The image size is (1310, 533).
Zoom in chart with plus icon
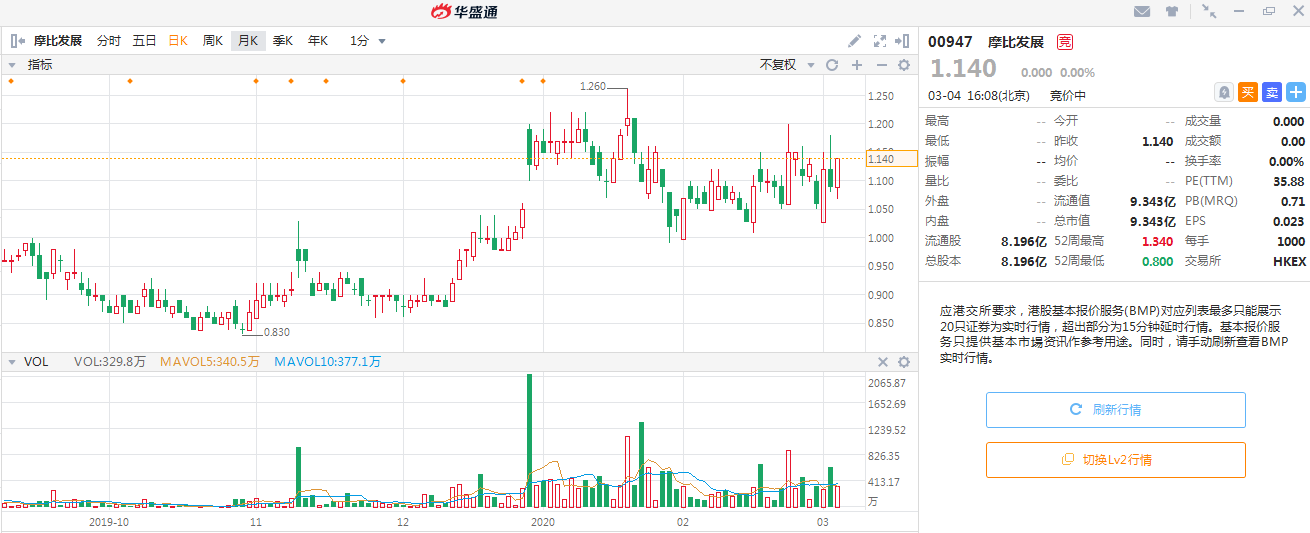pyautogui.click(x=857, y=65)
